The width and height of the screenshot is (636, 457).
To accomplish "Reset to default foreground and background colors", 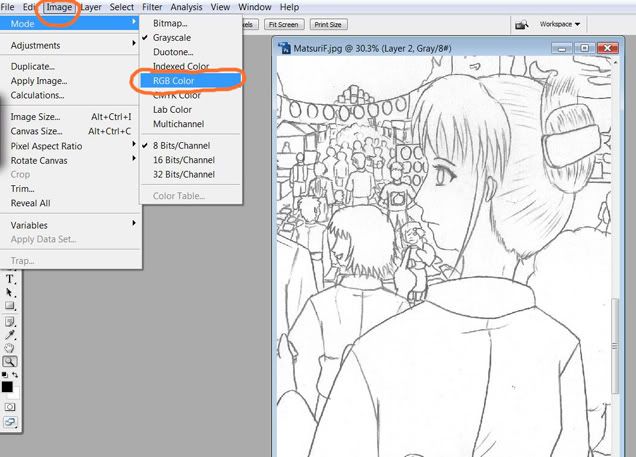I will click(4, 375).
